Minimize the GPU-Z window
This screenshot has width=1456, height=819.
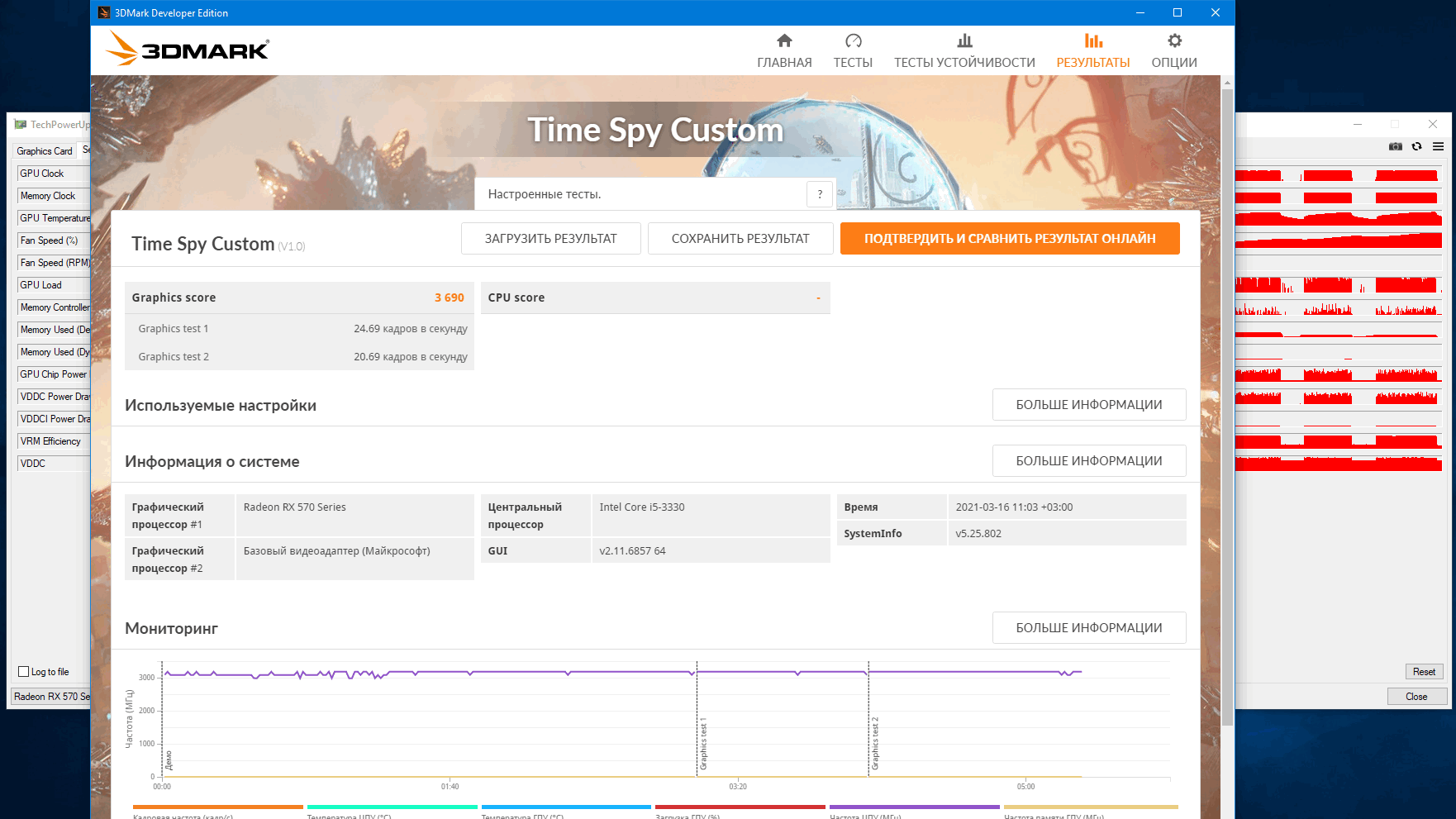tap(1358, 124)
